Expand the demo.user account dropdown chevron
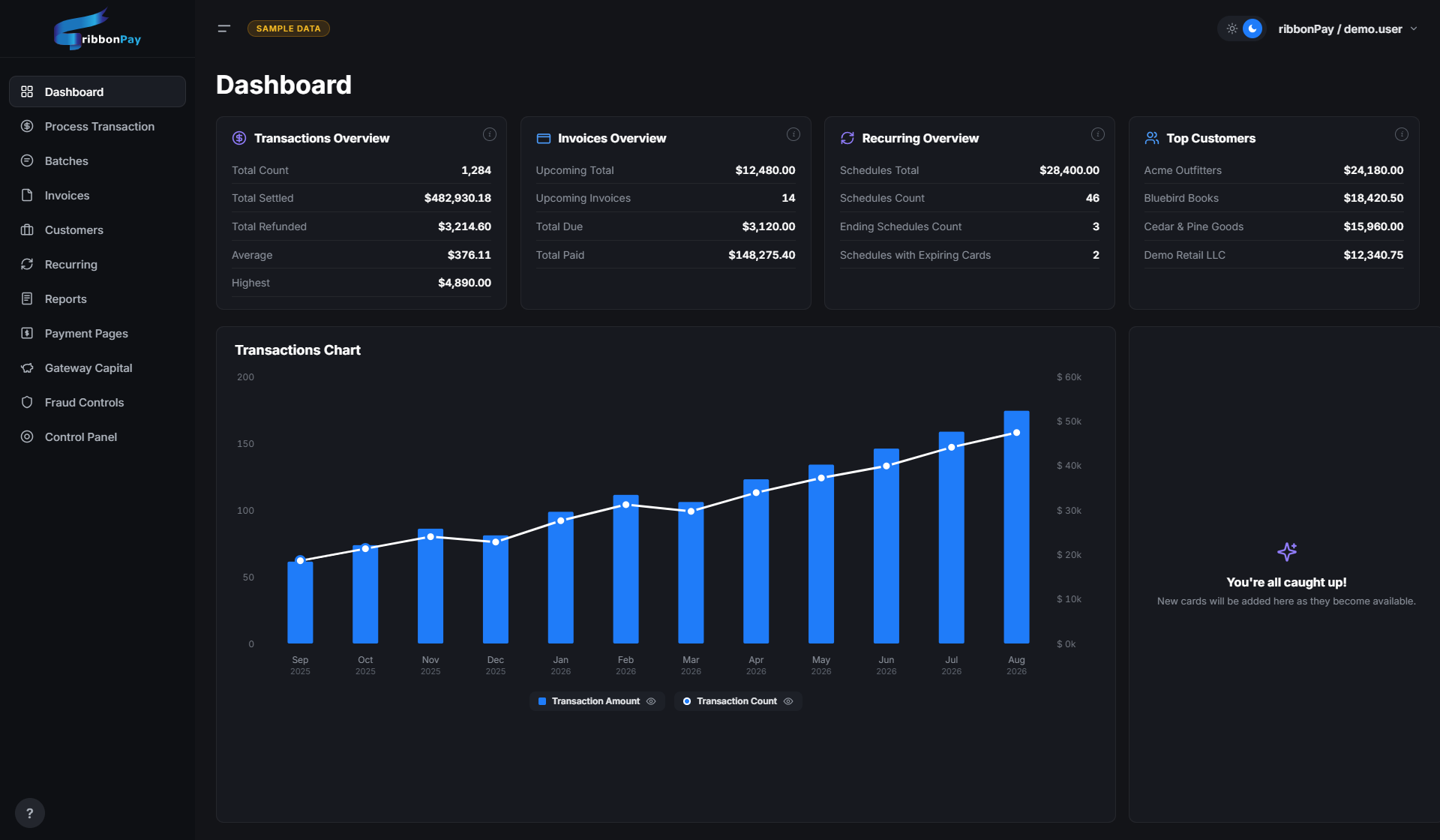The image size is (1440, 840). [x=1414, y=28]
